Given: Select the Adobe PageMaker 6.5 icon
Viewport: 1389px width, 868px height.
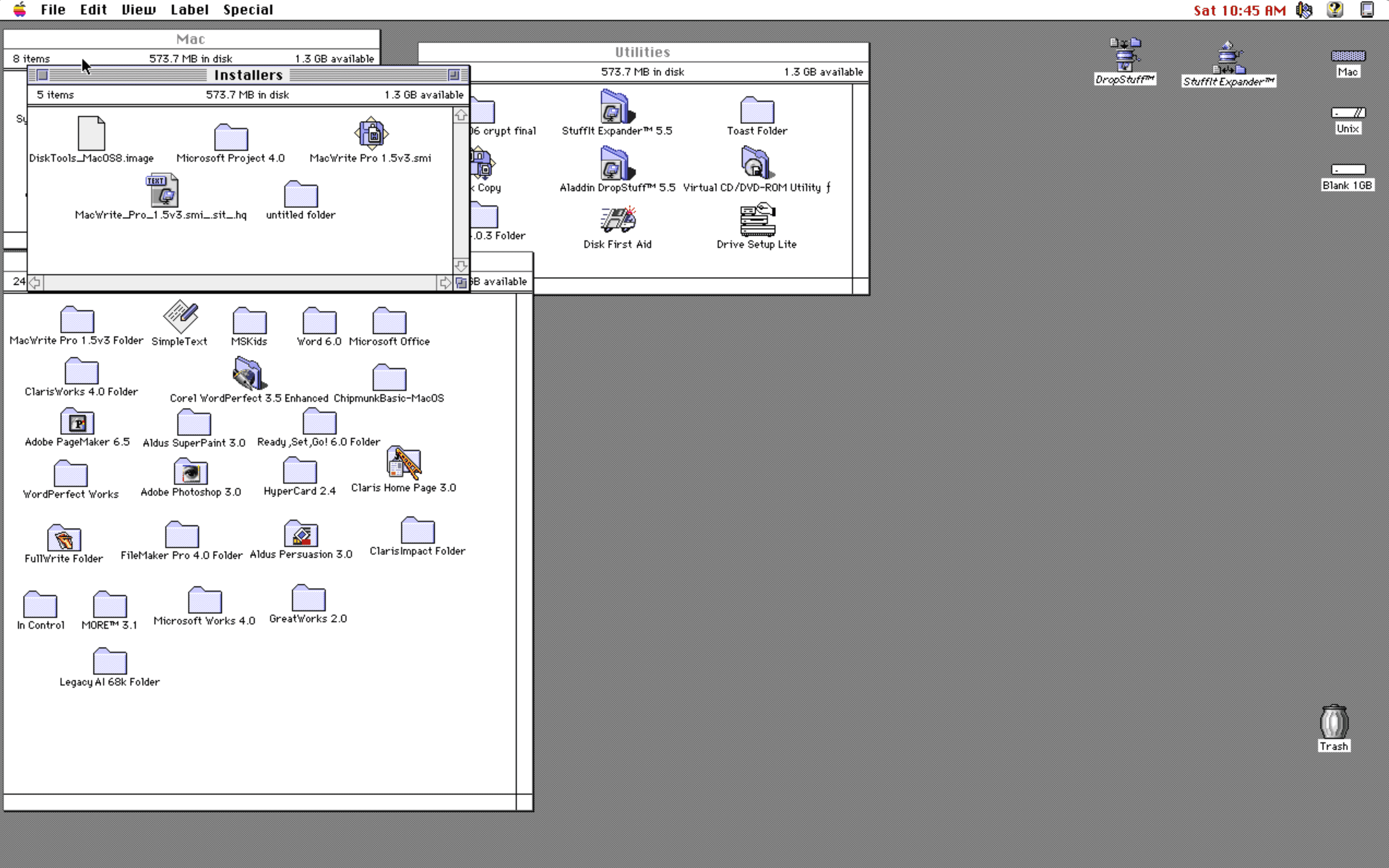Looking at the screenshot, I should click(77, 422).
